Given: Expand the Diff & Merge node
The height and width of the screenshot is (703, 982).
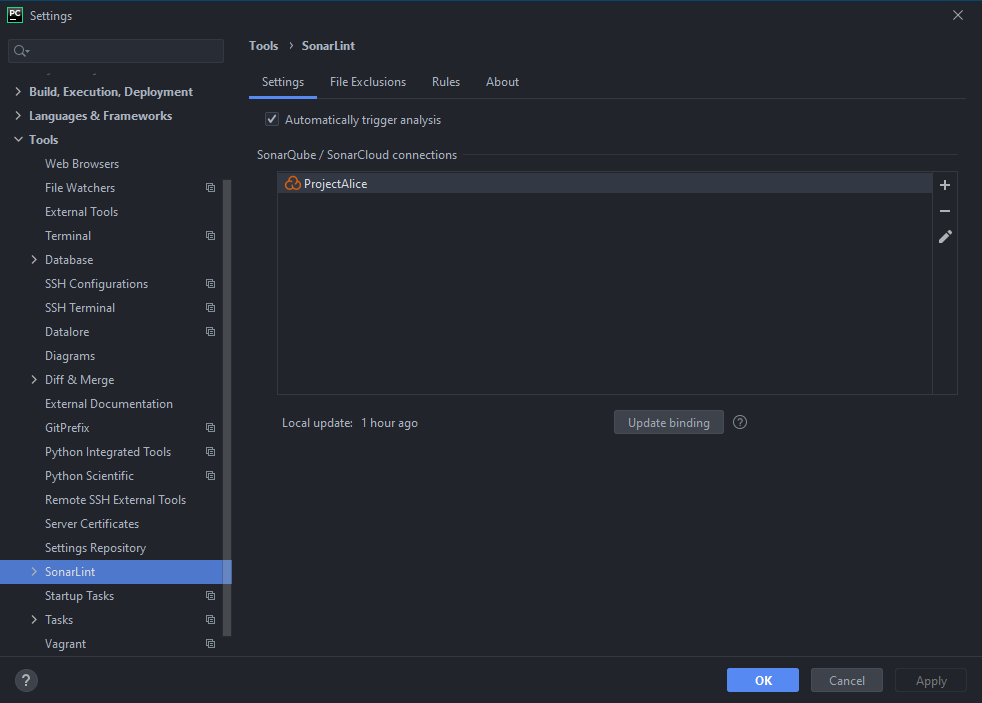Looking at the screenshot, I should pos(34,379).
